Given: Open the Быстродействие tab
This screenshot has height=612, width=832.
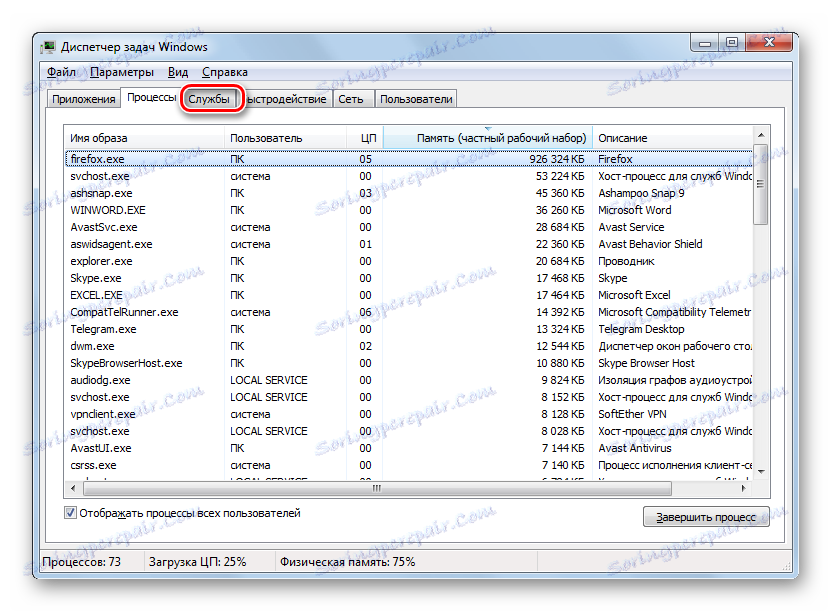Looking at the screenshot, I should (x=287, y=99).
